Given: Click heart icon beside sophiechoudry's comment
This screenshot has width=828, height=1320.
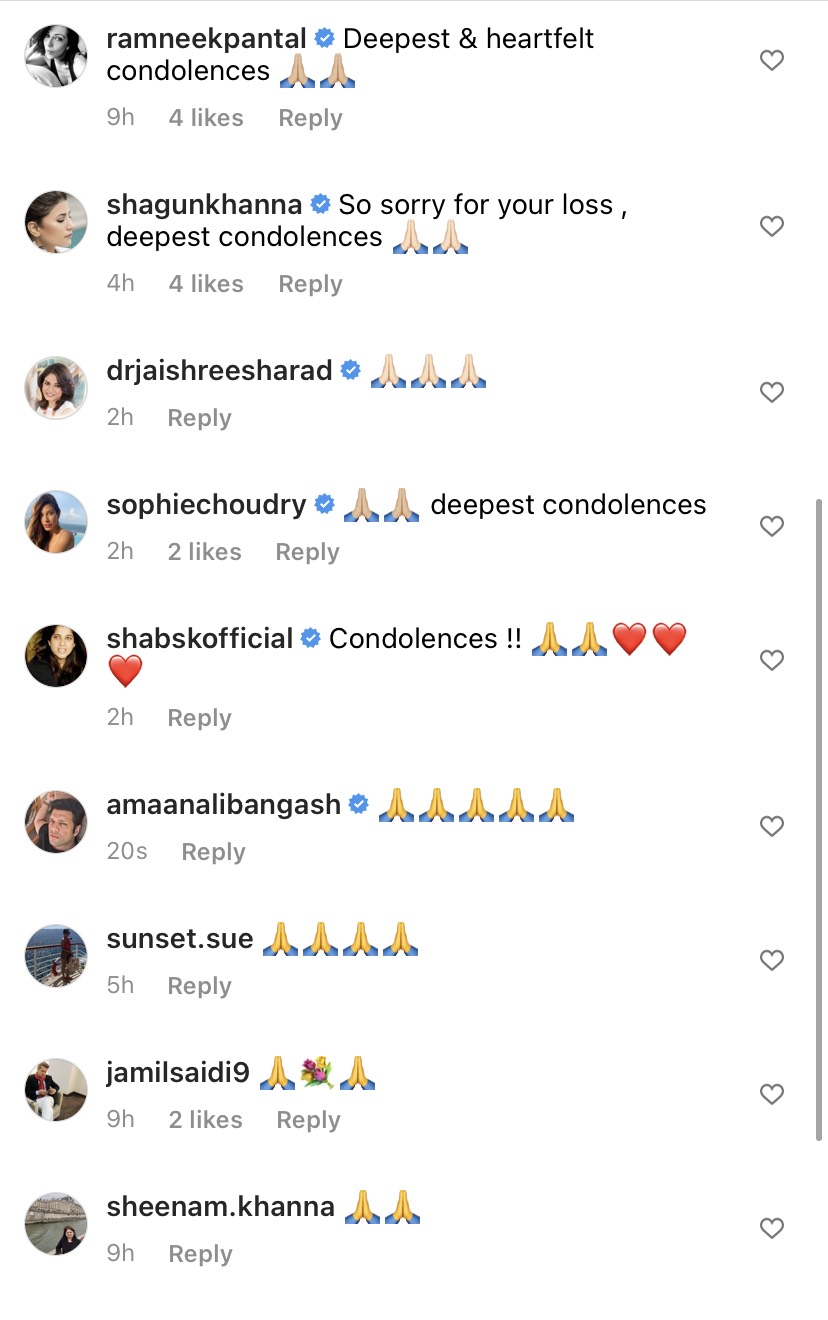Looking at the screenshot, I should coord(771,527).
